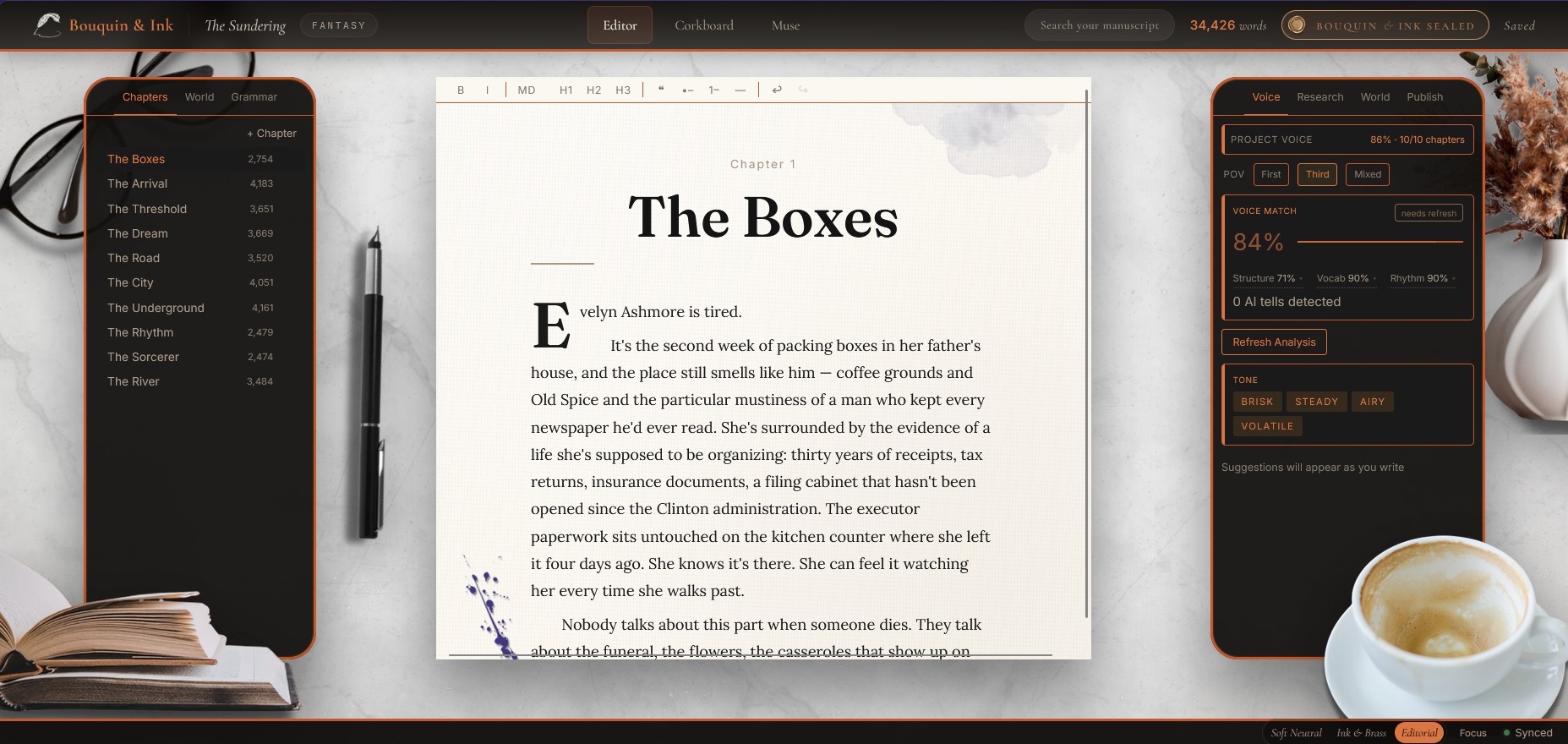Enable Focus mode
1568x744 pixels.
click(x=1472, y=733)
